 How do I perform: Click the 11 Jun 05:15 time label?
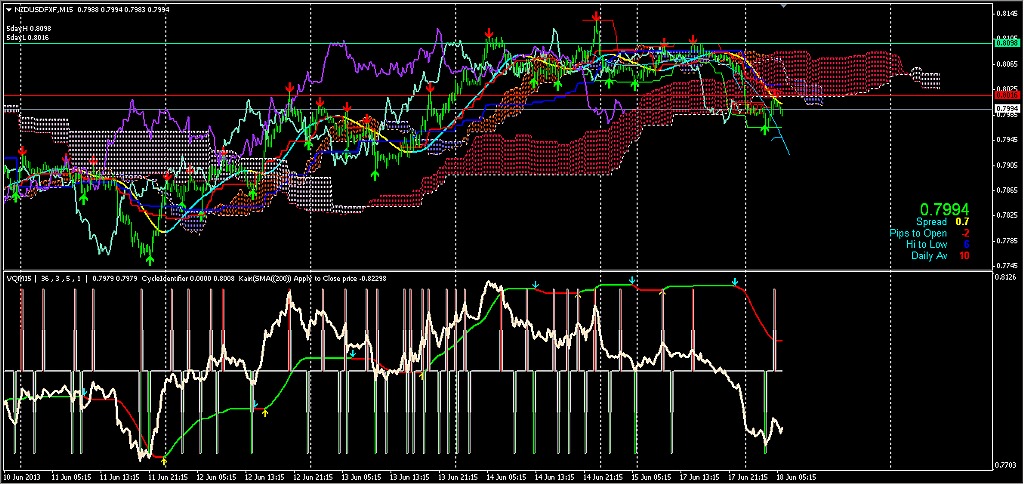[69, 476]
